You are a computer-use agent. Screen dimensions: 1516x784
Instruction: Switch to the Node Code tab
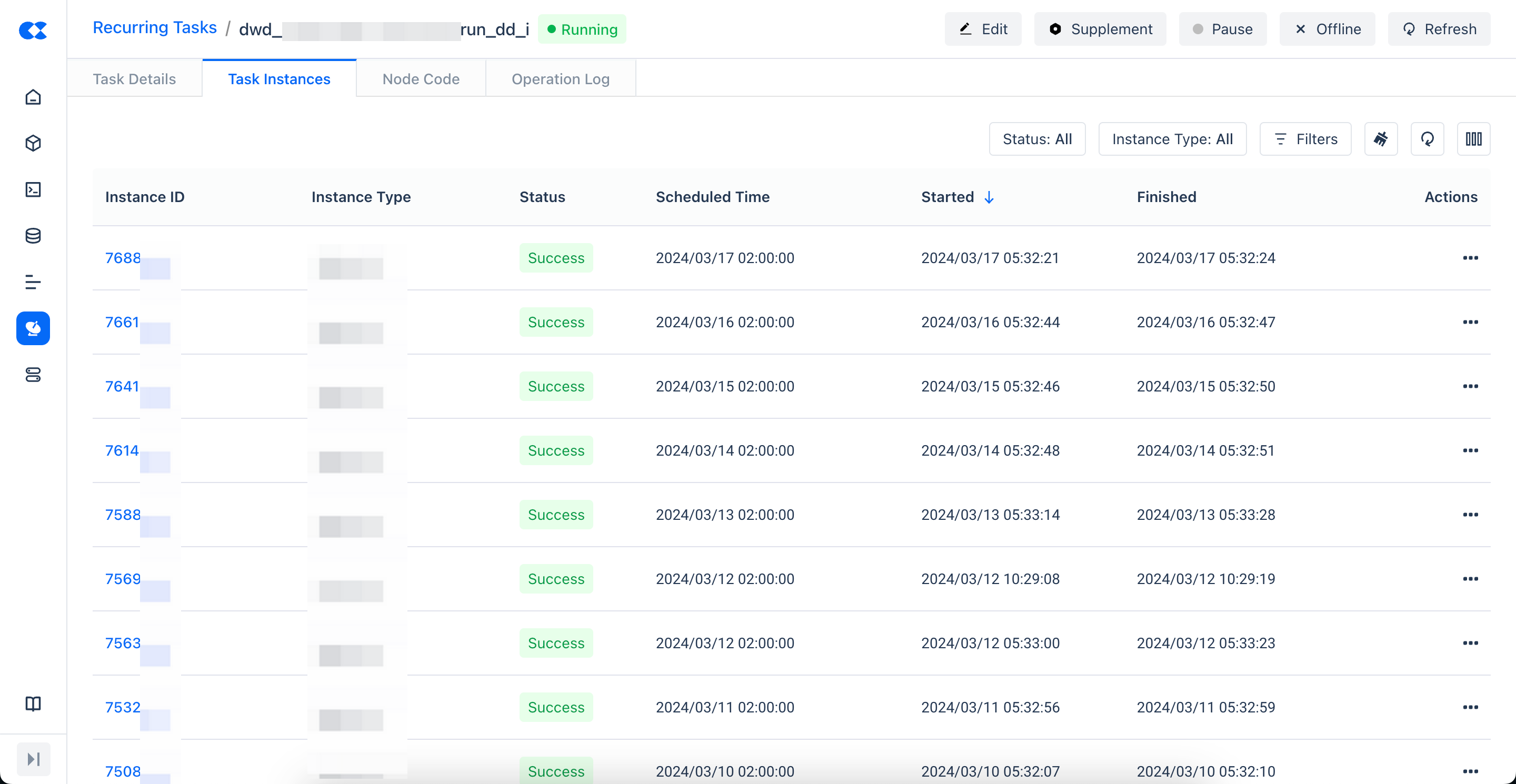coord(421,79)
